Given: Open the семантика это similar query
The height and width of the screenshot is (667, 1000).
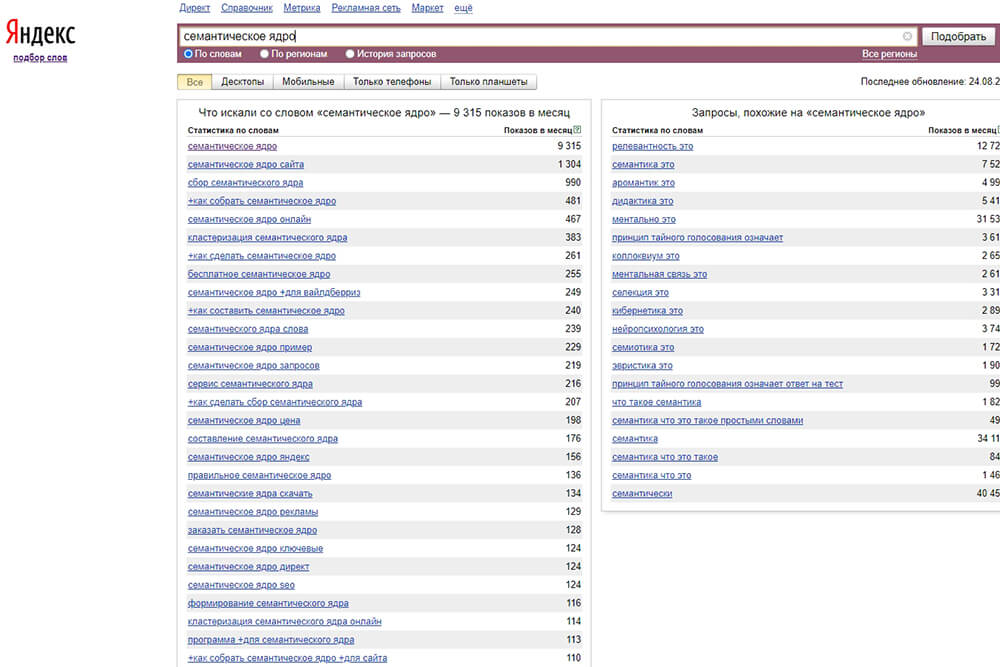Looking at the screenshot, I should coord(643,165).
